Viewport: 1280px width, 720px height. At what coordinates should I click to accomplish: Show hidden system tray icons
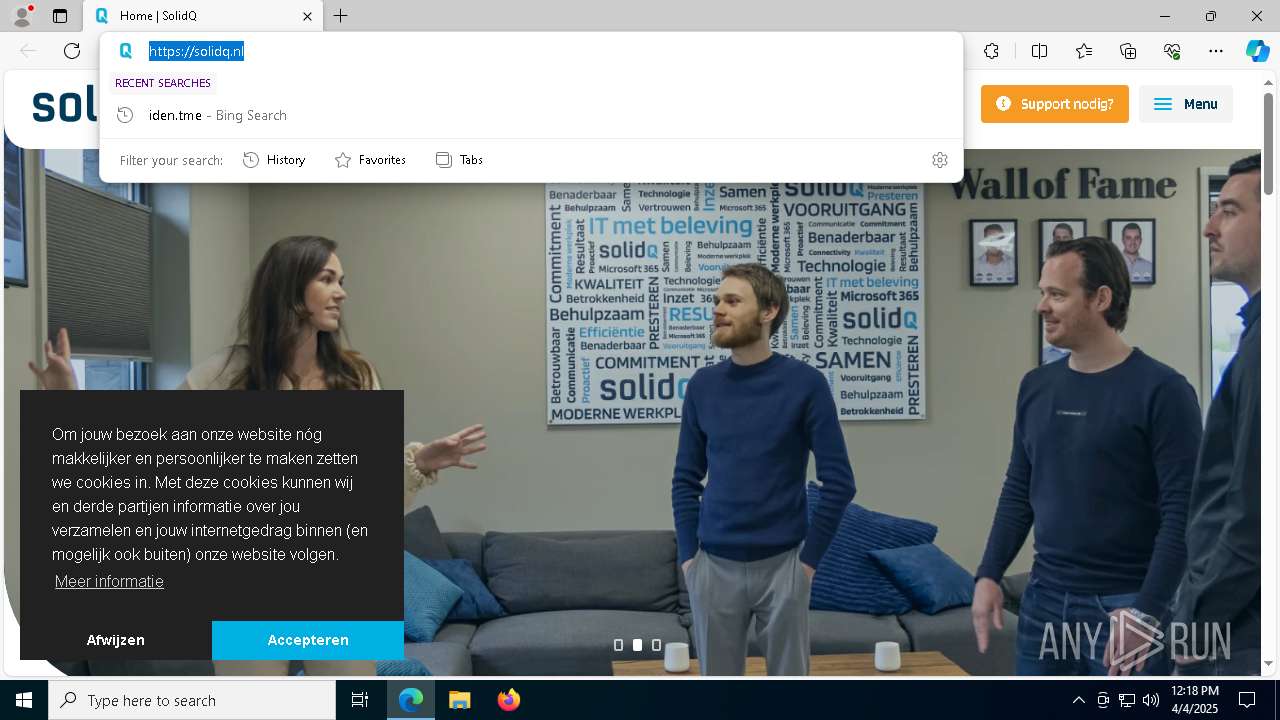[1078, 700]
